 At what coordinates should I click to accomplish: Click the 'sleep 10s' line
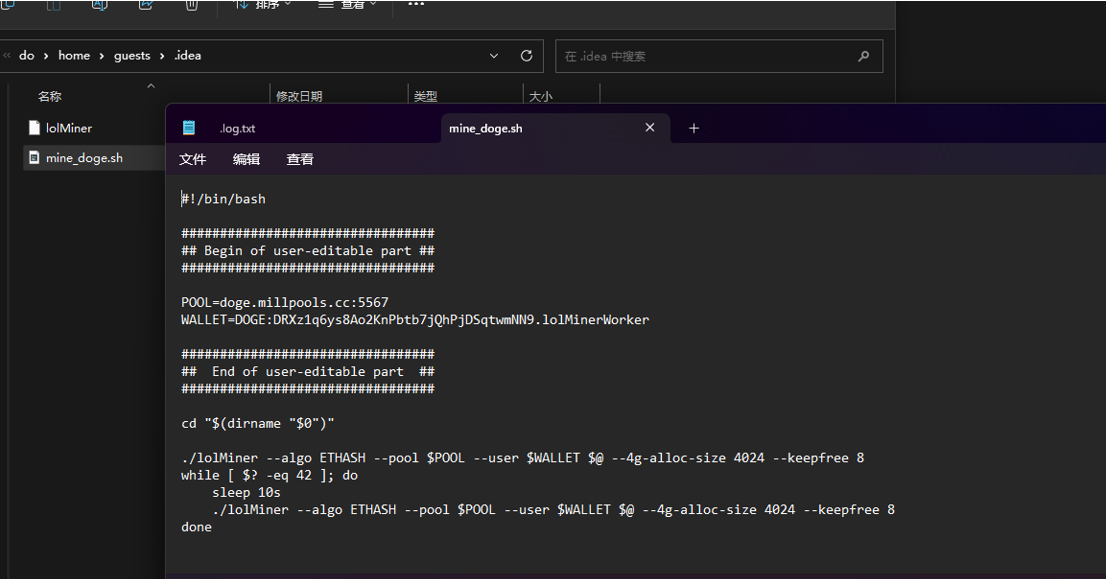point(246,492)
